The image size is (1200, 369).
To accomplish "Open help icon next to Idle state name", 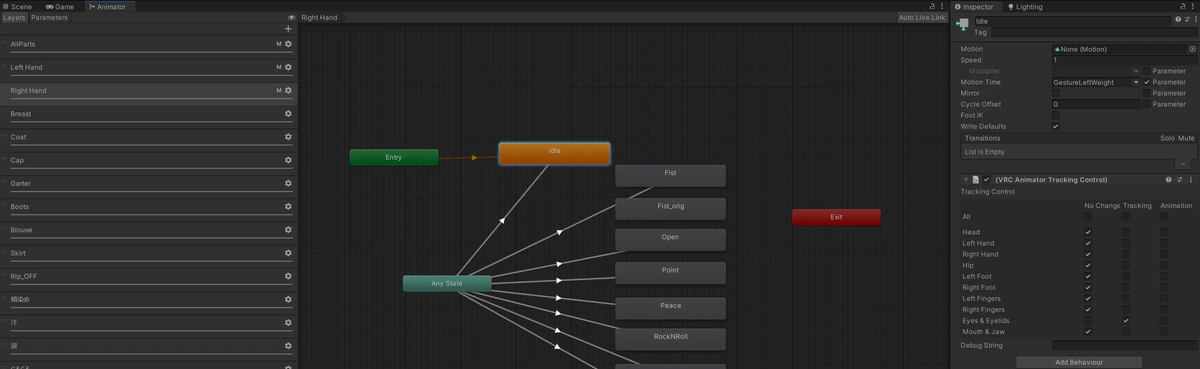I will click(x=1179, y=20).
